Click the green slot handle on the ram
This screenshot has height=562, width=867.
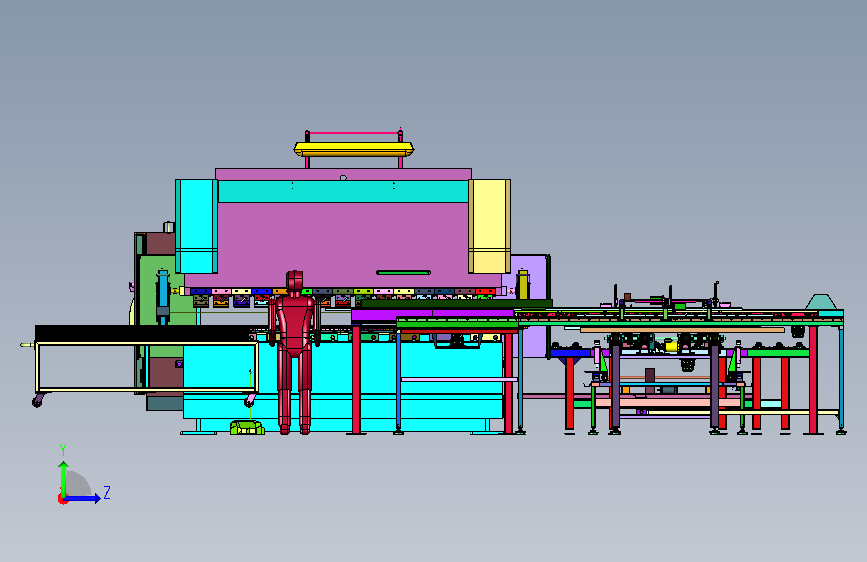(403, 272)
